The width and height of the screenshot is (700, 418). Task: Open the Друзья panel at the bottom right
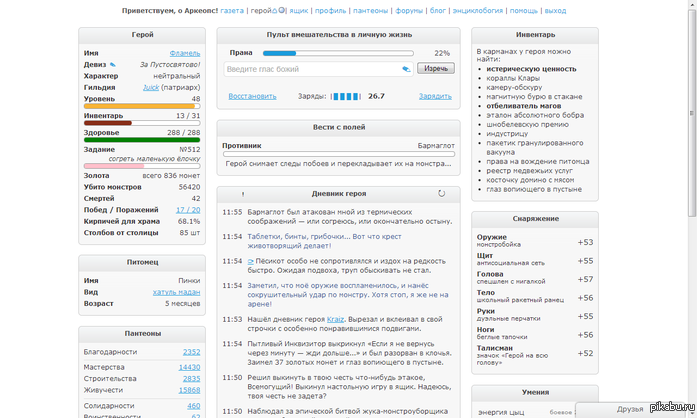pos(630,409)
